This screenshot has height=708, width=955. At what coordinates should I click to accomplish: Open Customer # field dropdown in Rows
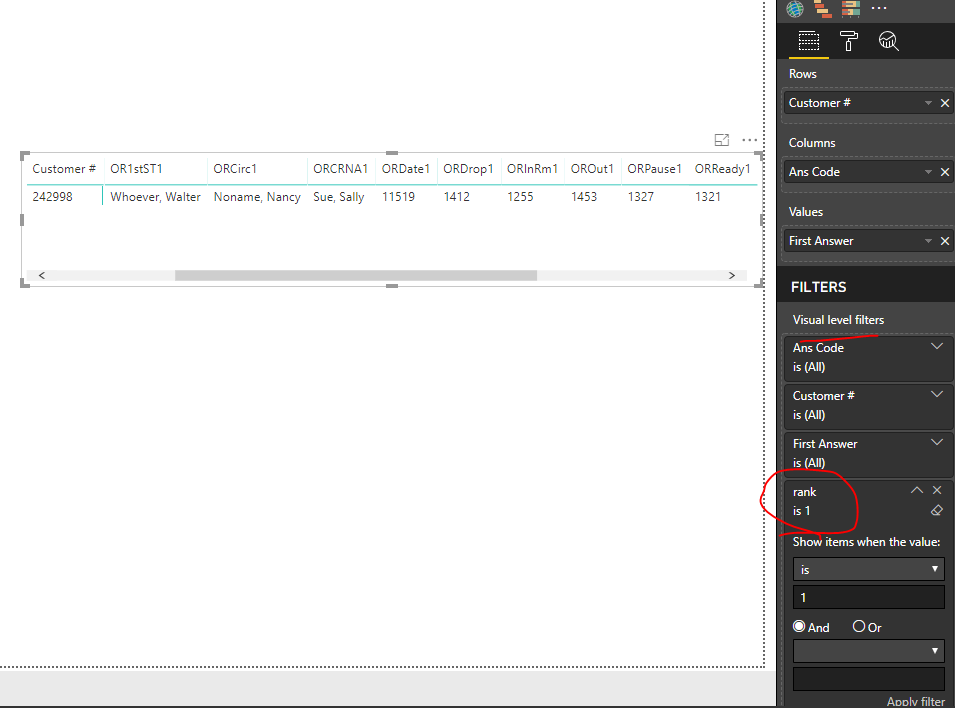click(x=928, y=103)
